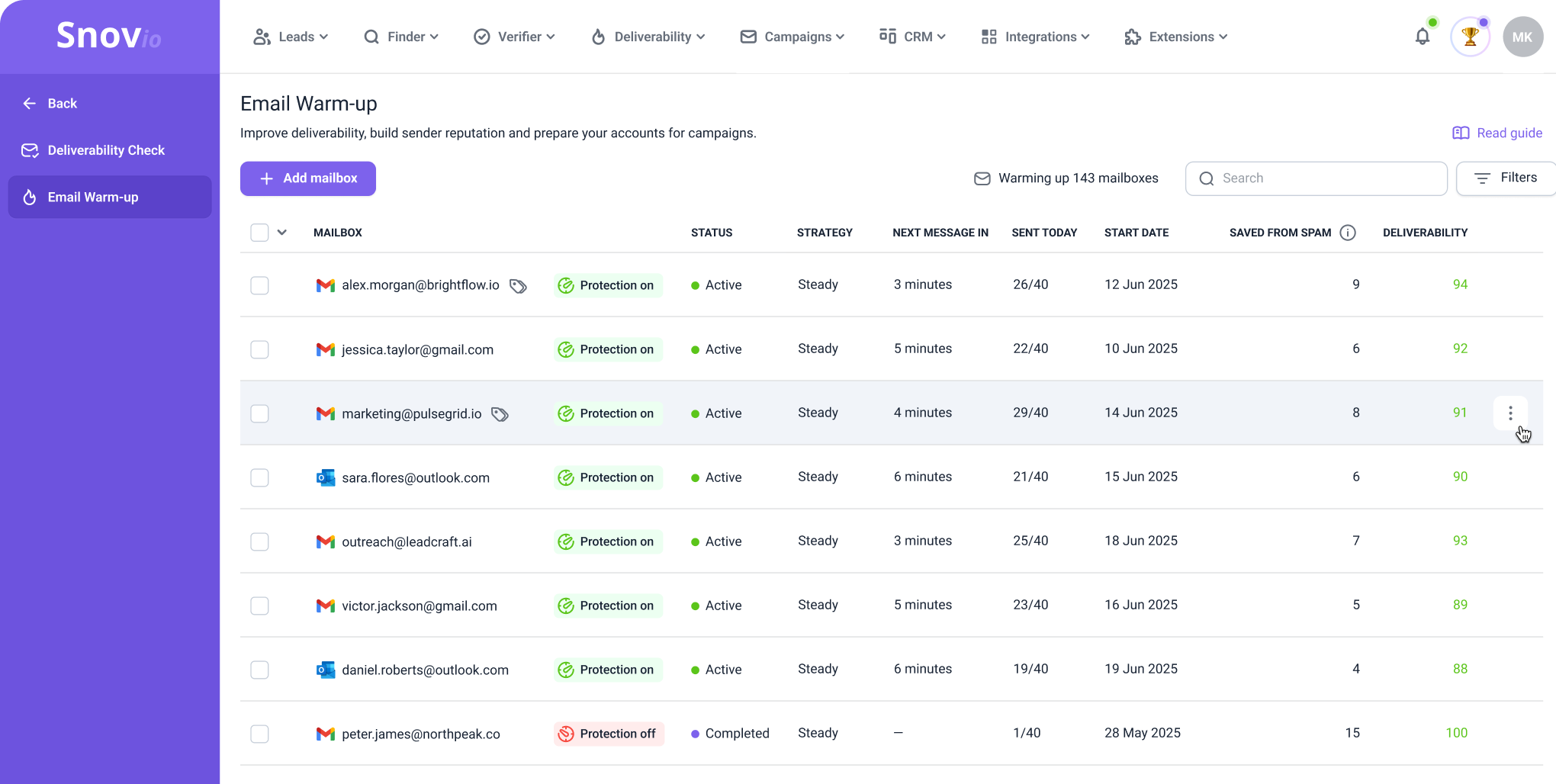Expand the Deliverability top menu
The height and width of the screenshot is (784, 1556).
tap(648, 37)
